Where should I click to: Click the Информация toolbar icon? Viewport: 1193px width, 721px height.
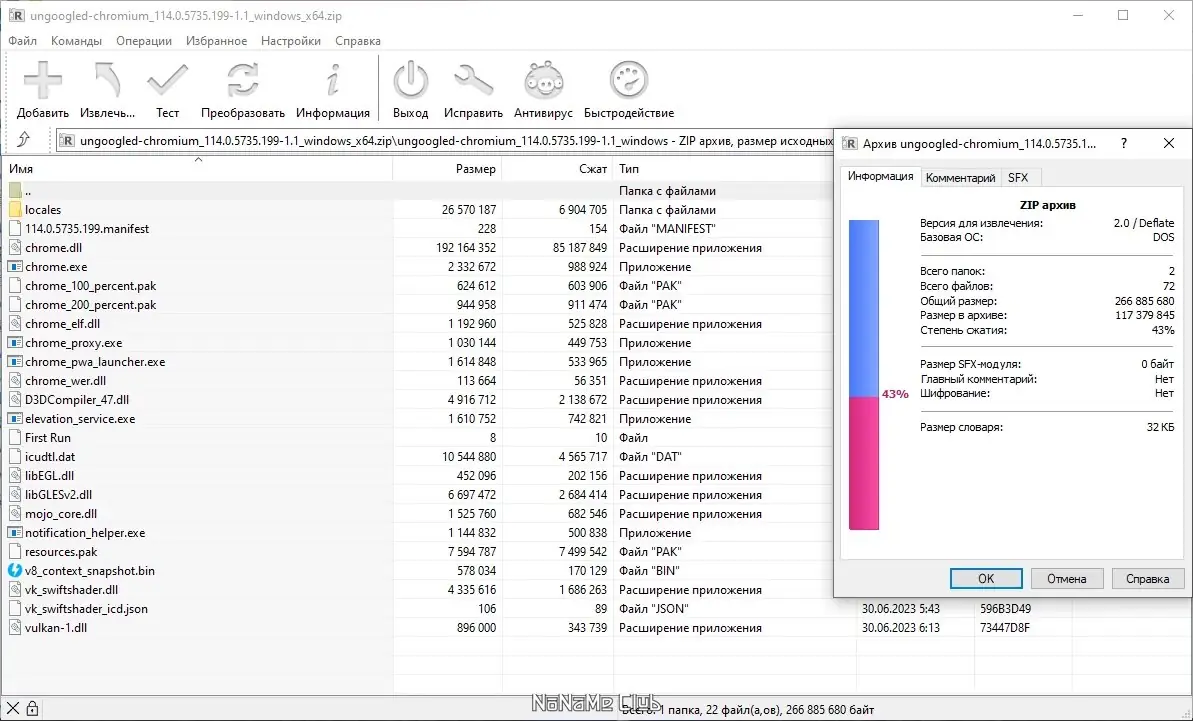point(333,79)
